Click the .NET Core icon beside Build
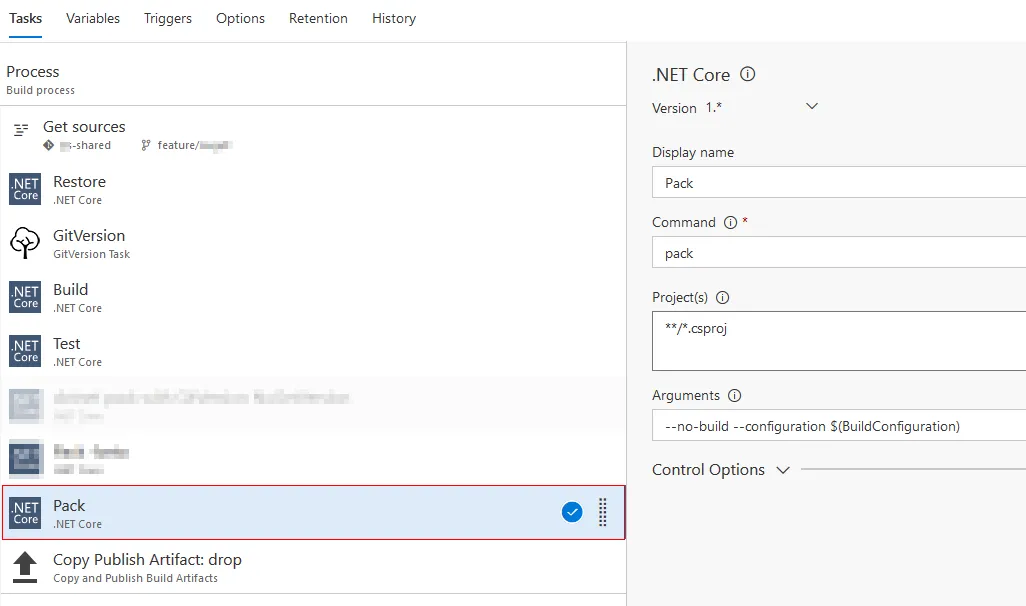This screenshot has width=1026, height=606. pyautogui.click(x=25, y=297)
